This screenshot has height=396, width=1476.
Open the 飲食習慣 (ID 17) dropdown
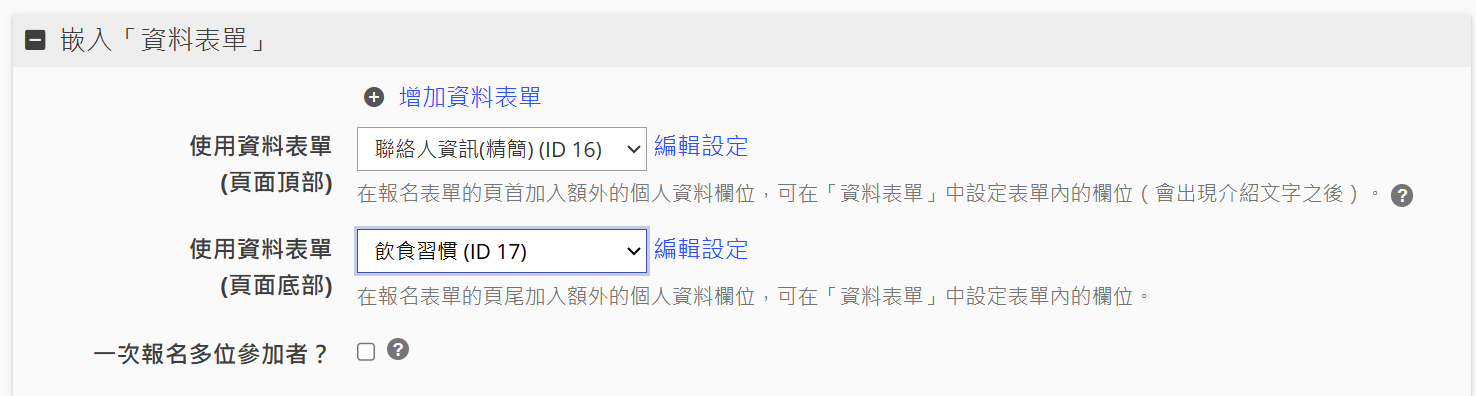click(x=502, y=251)
